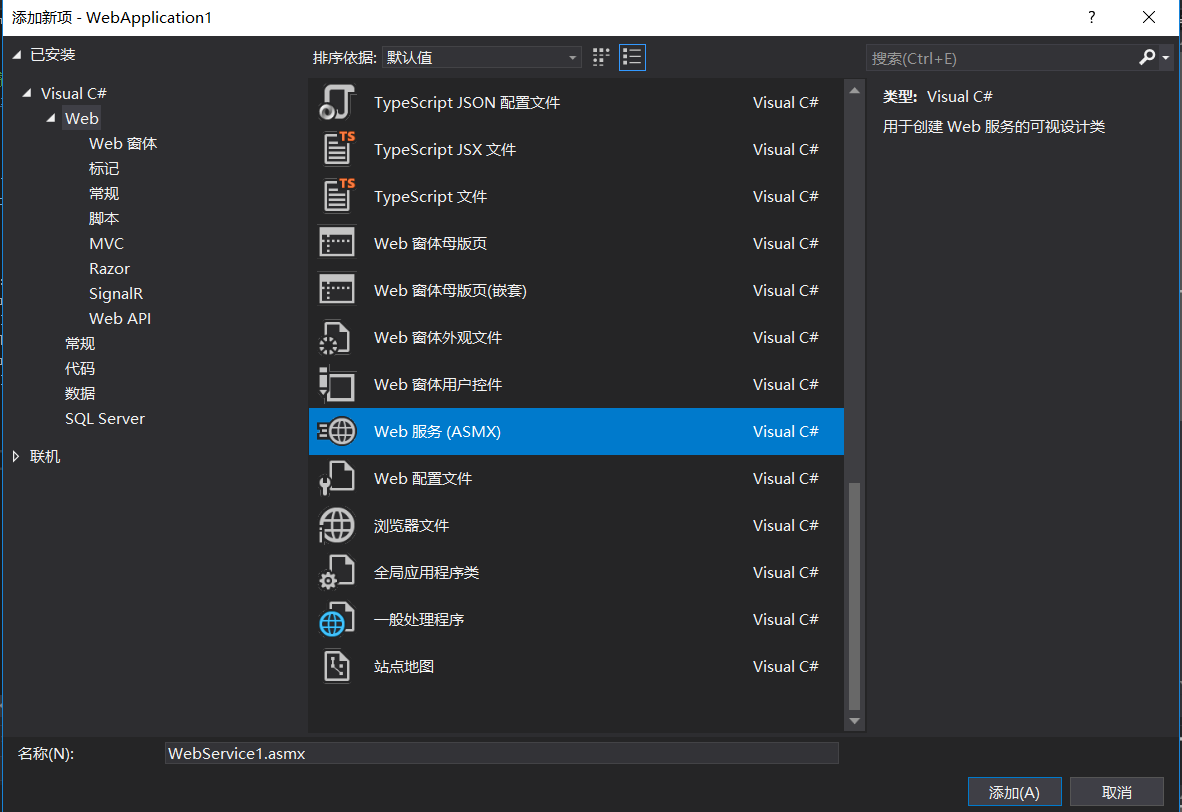Select the SQL Server category
Image resolution: width=1182 pixels, height=812 pixels.
click(x=105, y=418)
